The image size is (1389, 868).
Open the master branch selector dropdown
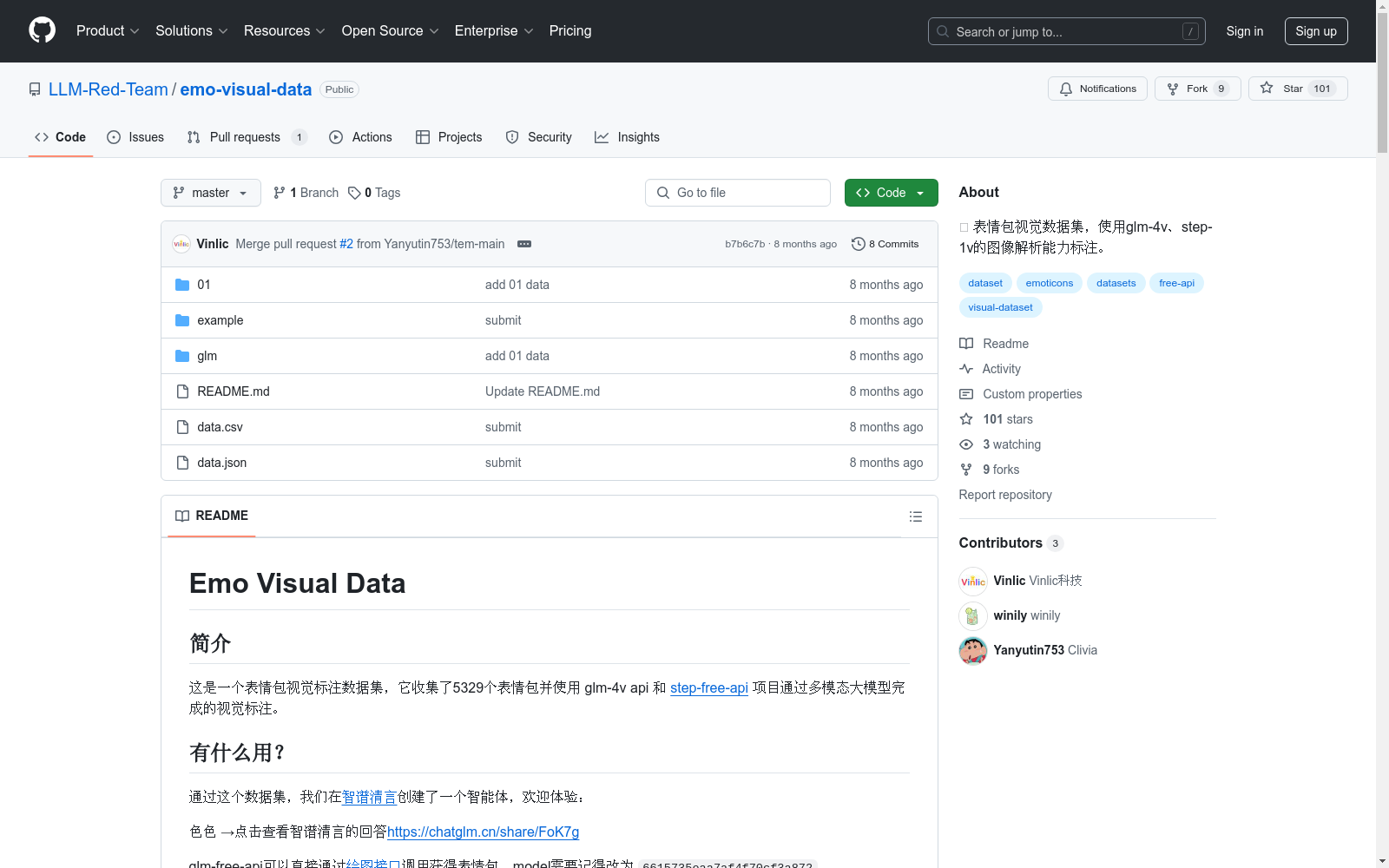211,193
